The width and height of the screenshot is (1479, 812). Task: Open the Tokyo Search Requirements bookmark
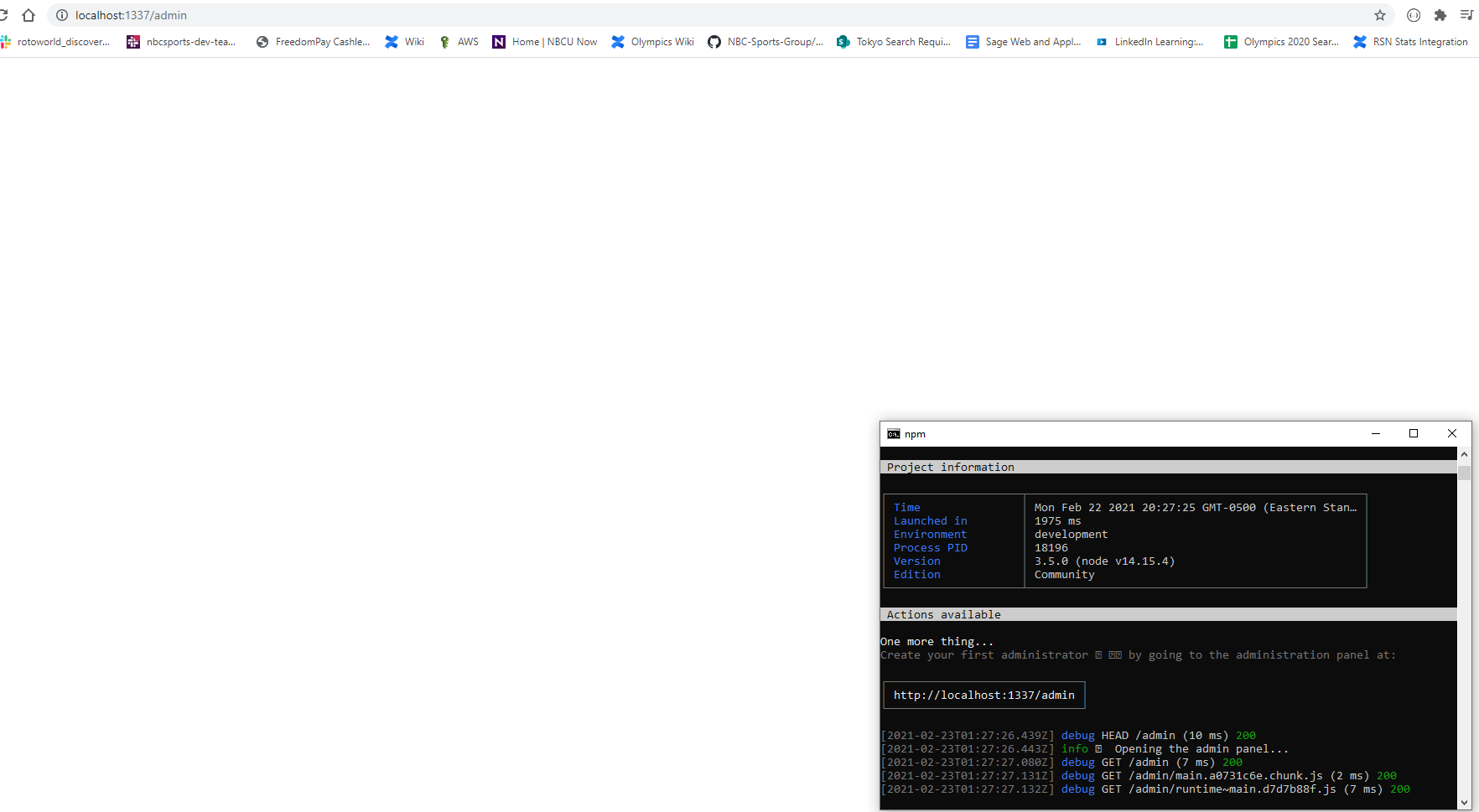[893, 42]
